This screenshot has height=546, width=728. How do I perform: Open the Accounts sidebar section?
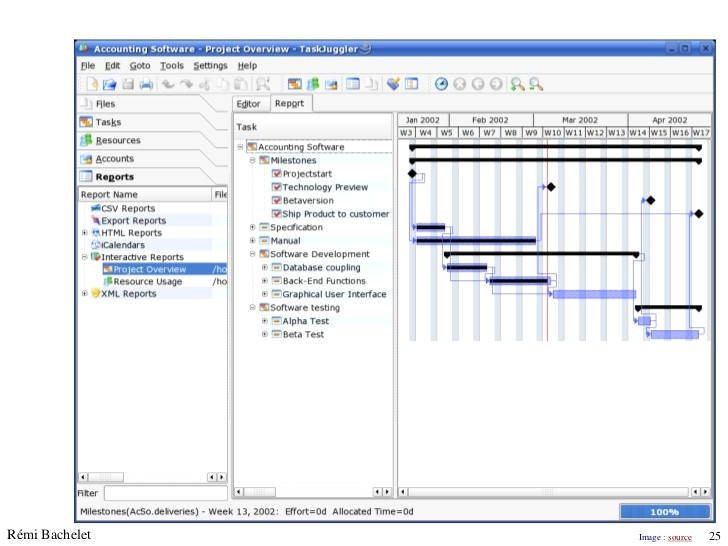114,159
